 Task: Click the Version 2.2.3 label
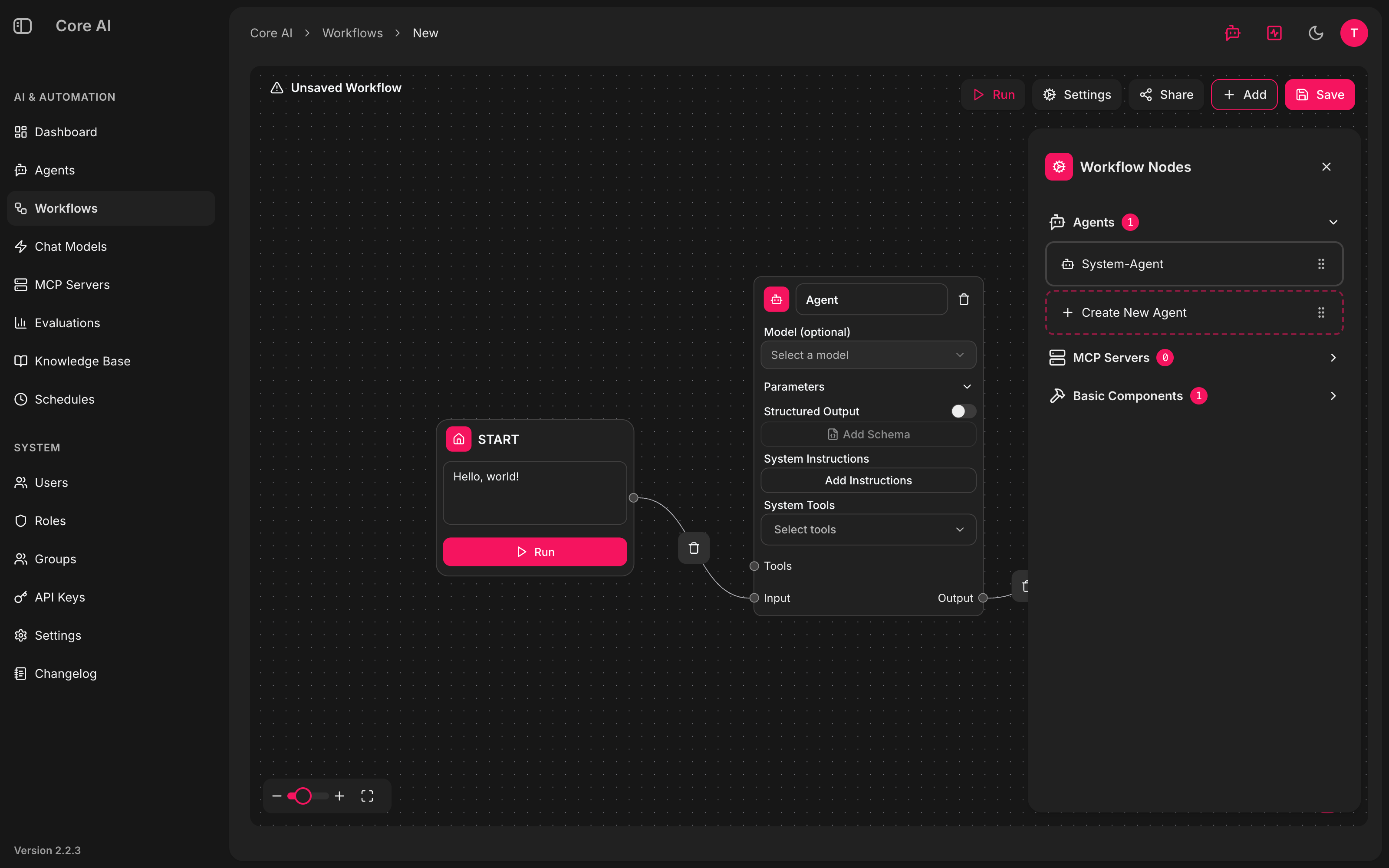point(47,850)
